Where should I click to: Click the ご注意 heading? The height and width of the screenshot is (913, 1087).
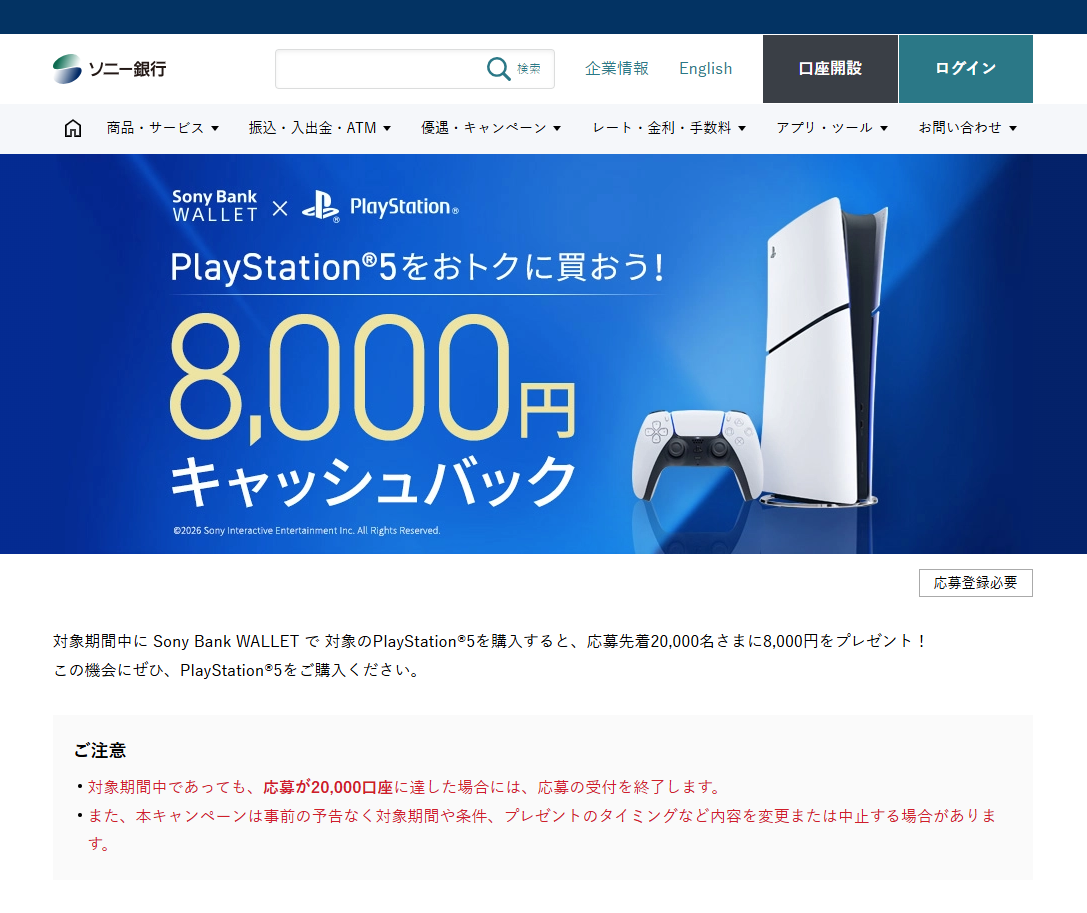(x=100, y=751)
